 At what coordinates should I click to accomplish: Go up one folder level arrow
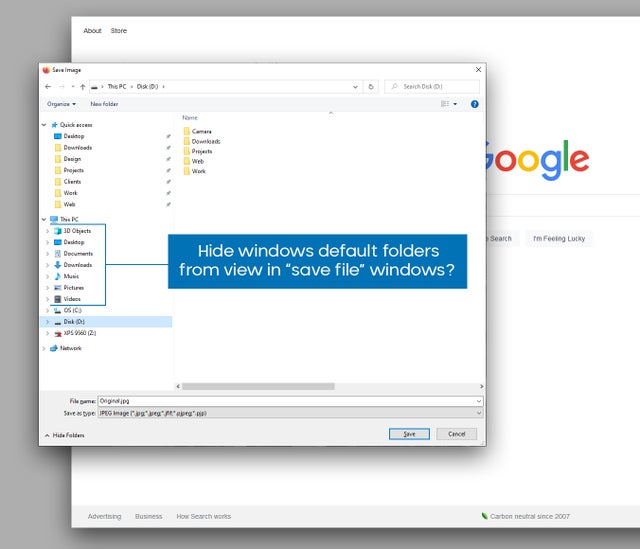[83, 87]
